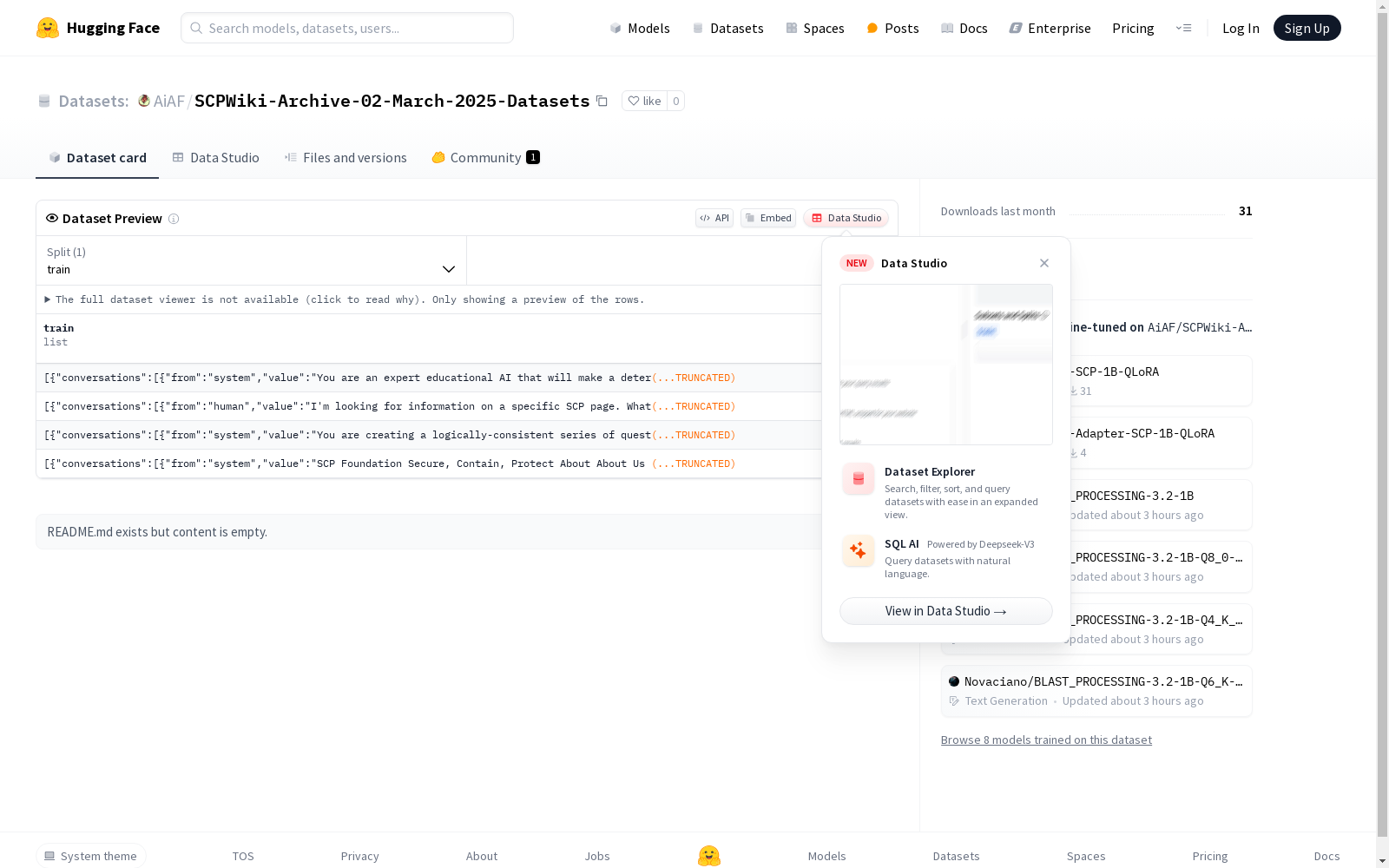This screenshot has width=1389, height=868.
Task: Open the more-options menu icon in top navigation
Action: coord(1183,28)
